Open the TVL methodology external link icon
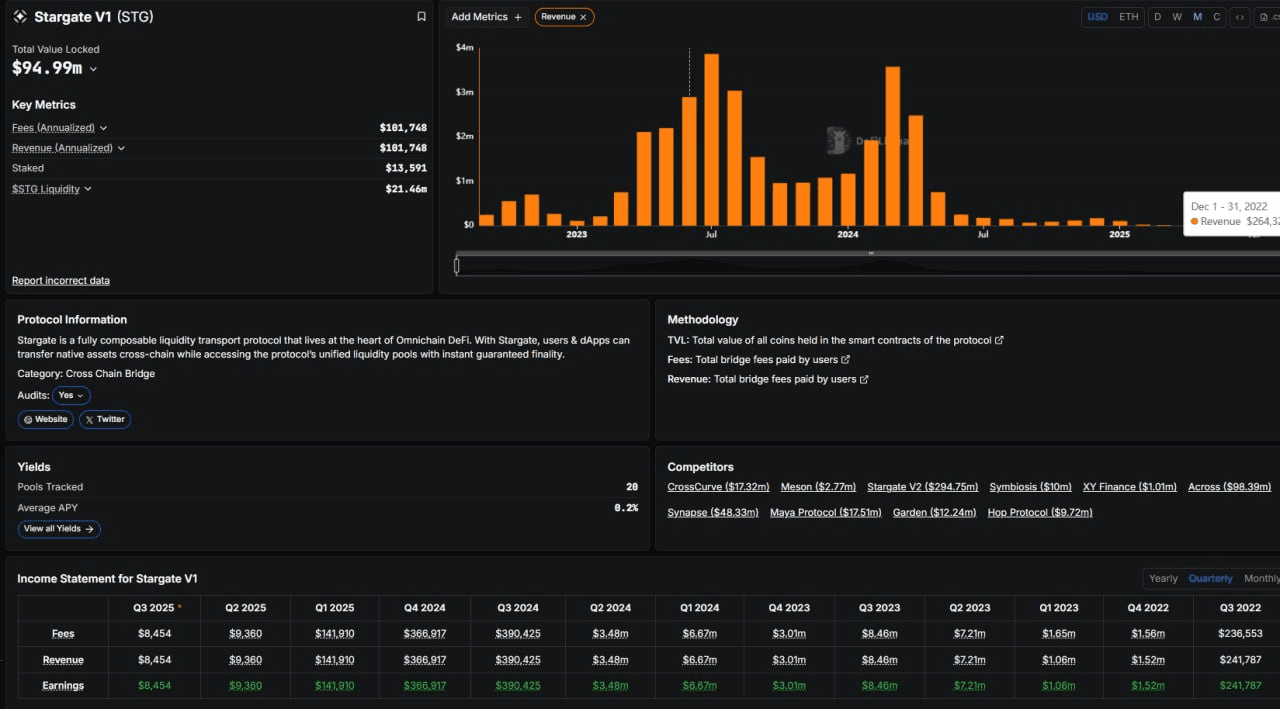Viewport: 1280px width, 709px height. [x=999, y=340]
